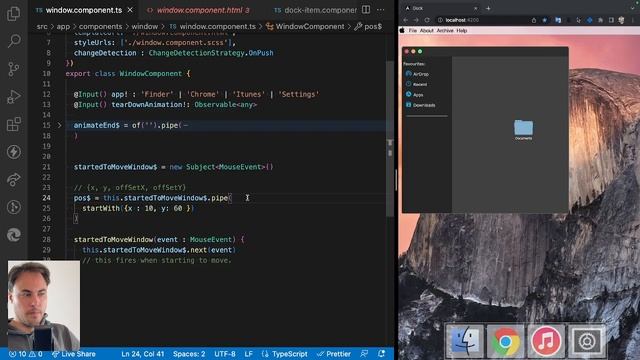Close the Dock browser tab
640x360 pixels.
(475, 8)
